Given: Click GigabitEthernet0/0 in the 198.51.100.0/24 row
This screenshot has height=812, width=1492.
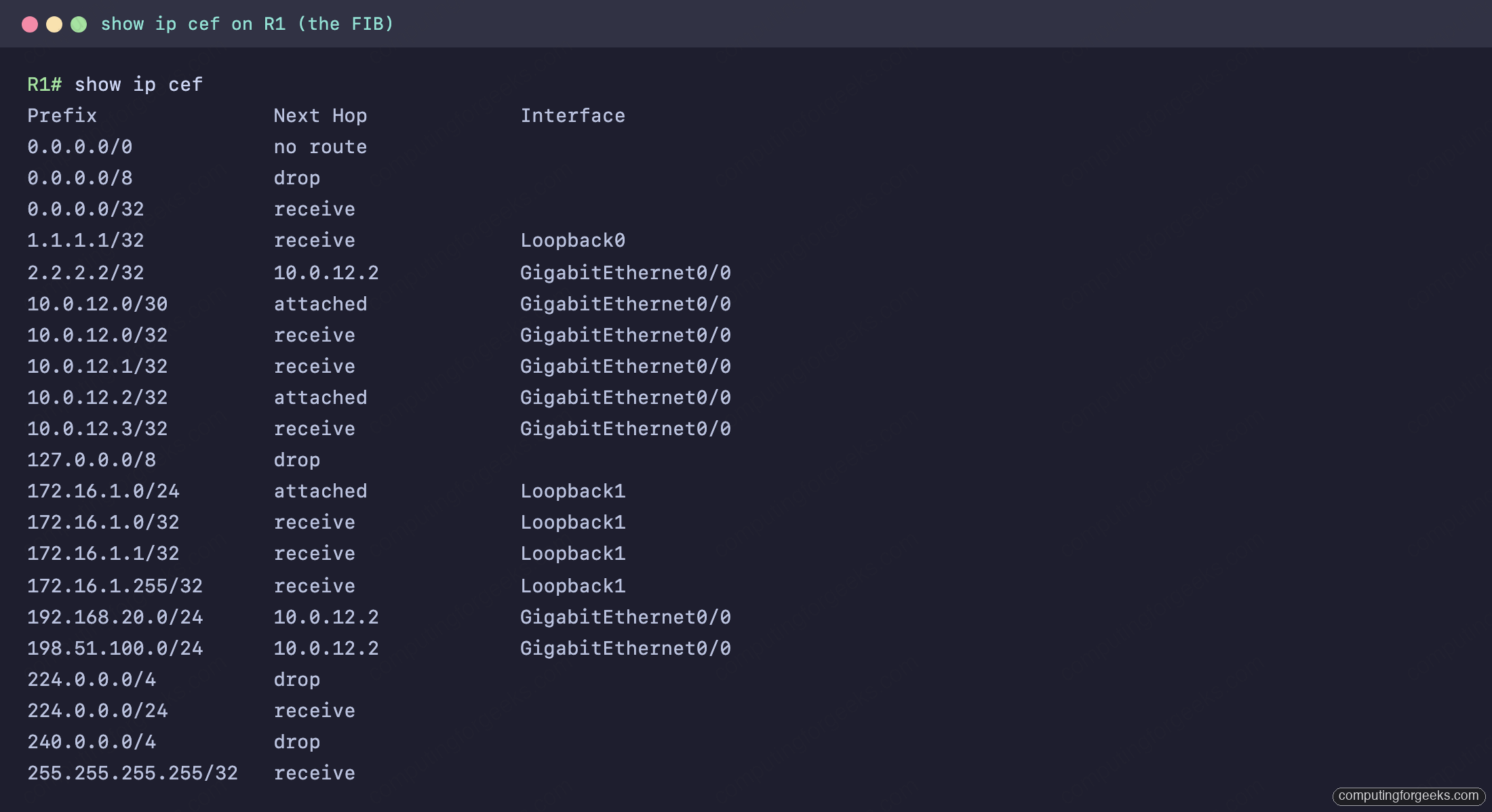Looking at the screenshot, I should coord(625,649).
